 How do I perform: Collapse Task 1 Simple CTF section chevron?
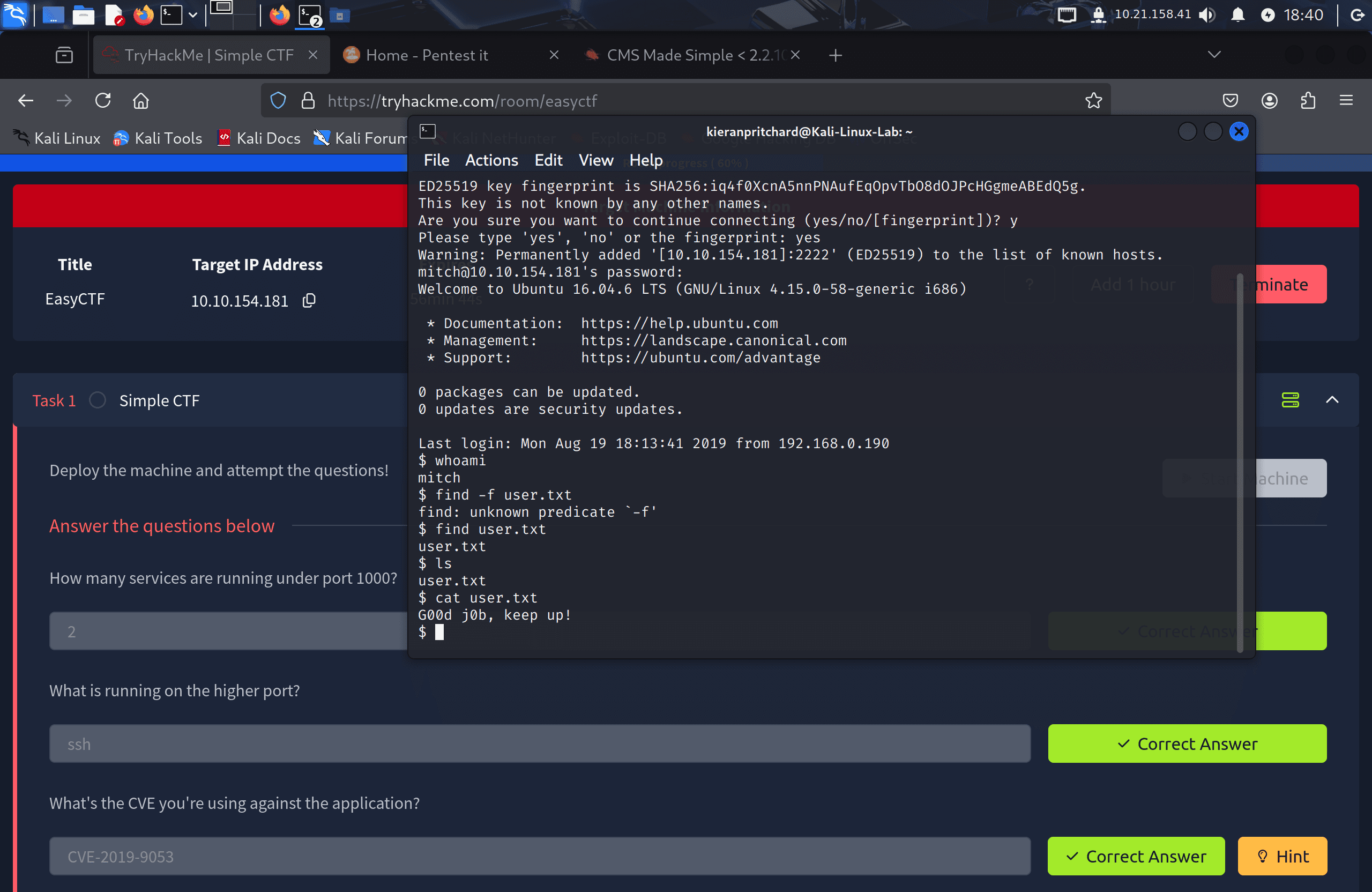pyautogui.click(x=1332, y=399)
